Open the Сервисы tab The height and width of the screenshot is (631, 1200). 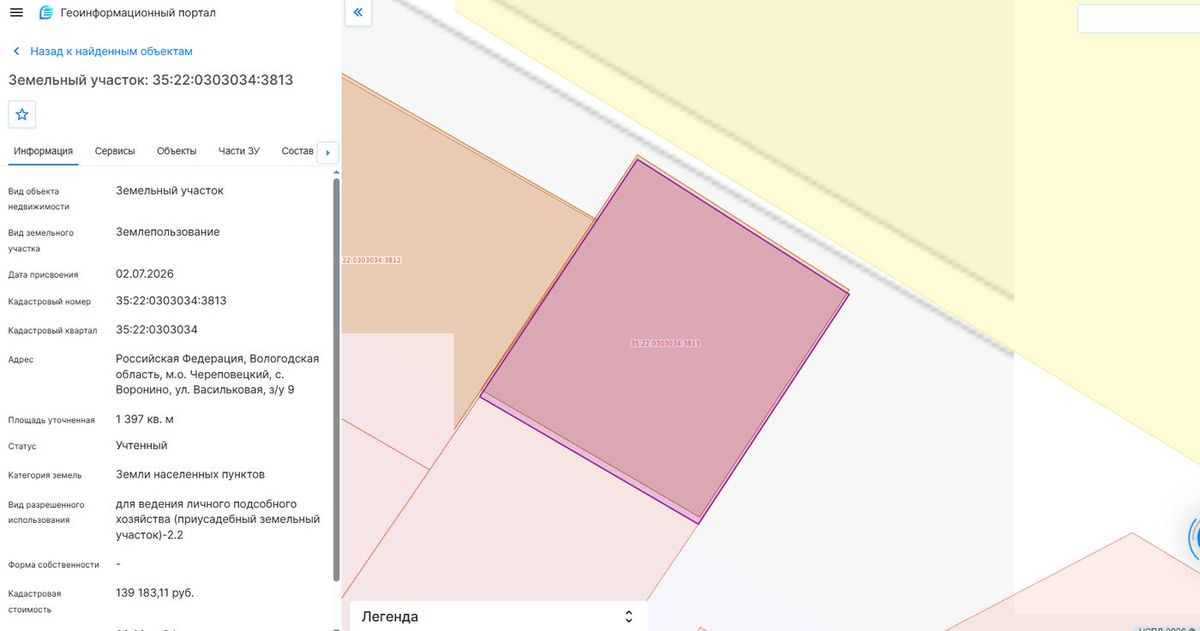pos(115,151)
